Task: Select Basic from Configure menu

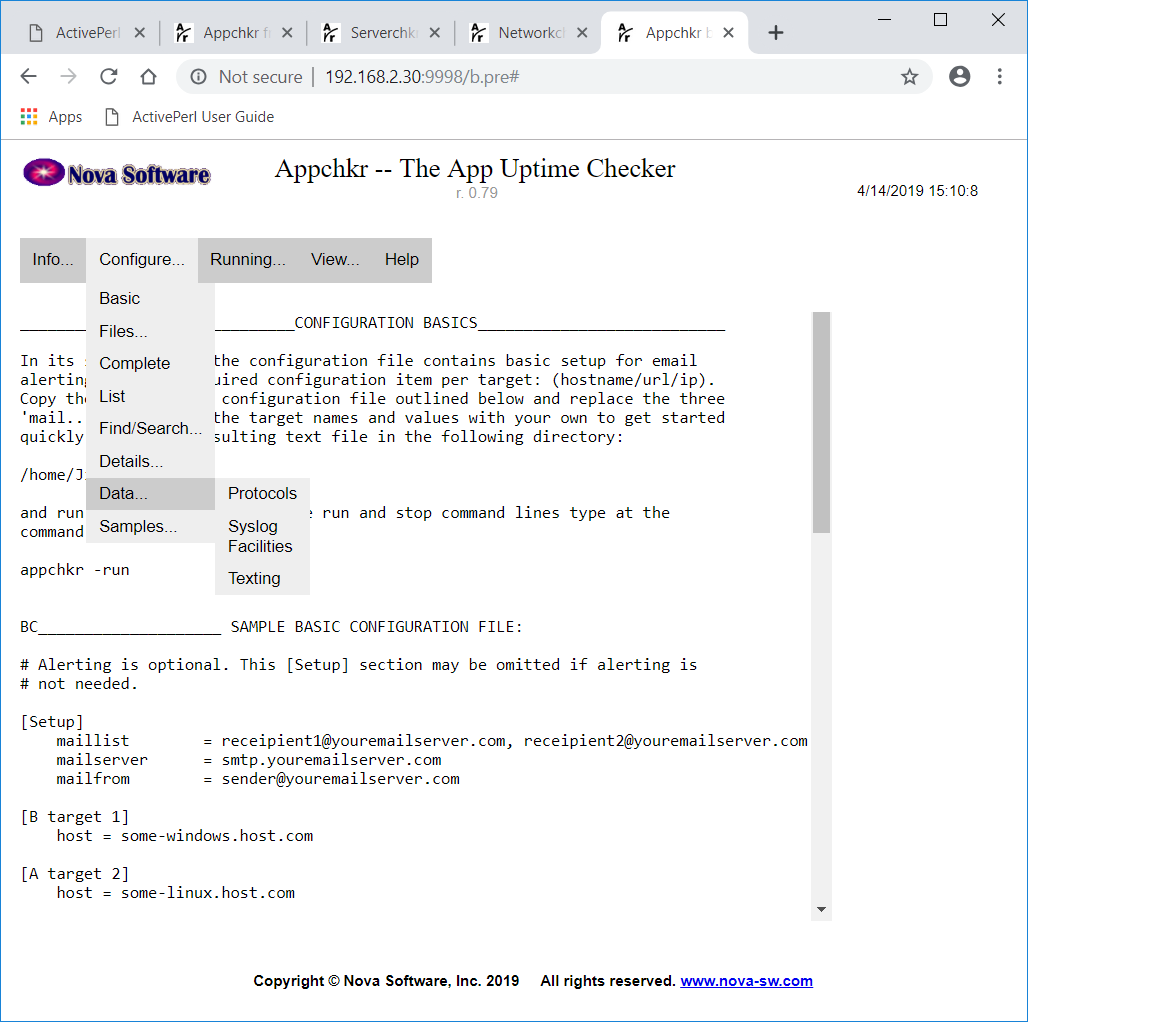Action: point(151,298)
